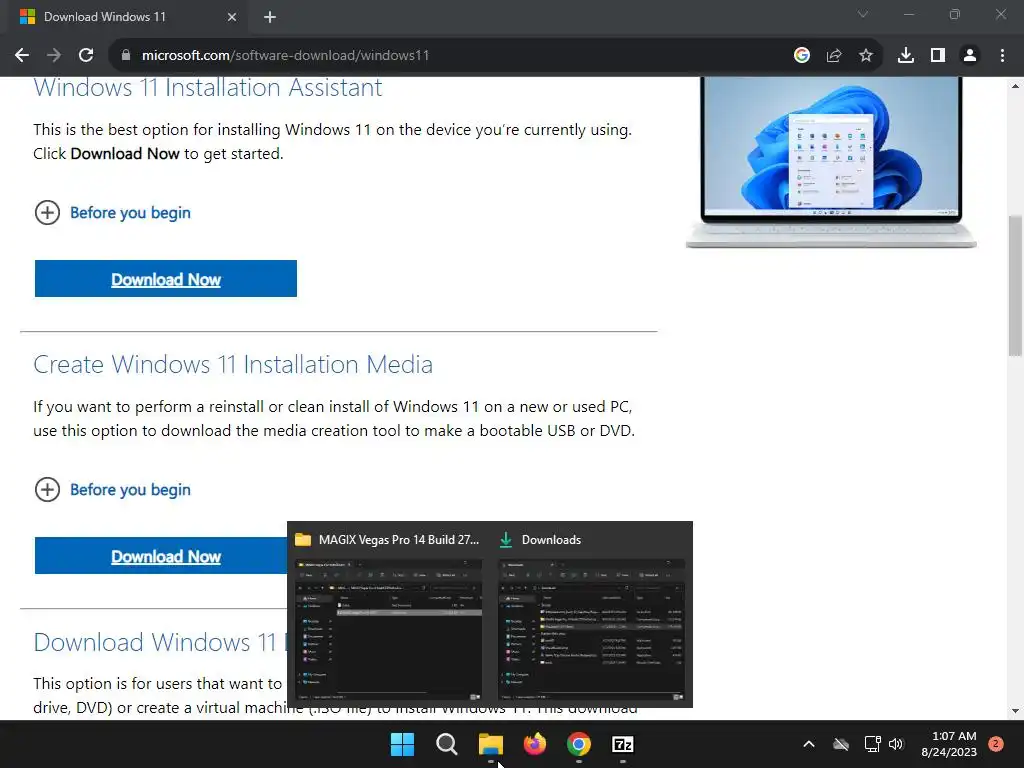This screenshot has width=1024, height=768.
Task: Open the Chrome three-dot menu
Action: tap(1002, 56)
